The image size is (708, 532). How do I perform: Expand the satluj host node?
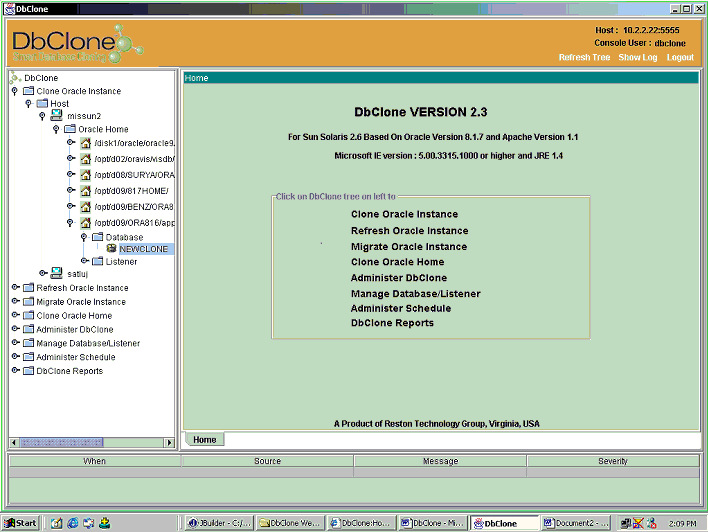click(x=43, y=273)
